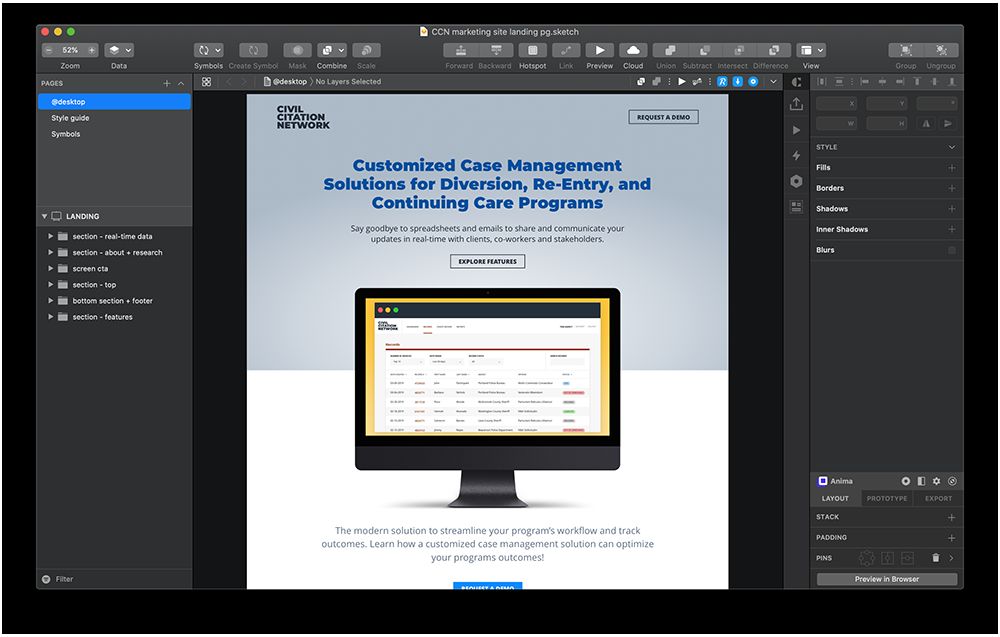Click the Anima settings gear icon

click(x=937, y=481)
